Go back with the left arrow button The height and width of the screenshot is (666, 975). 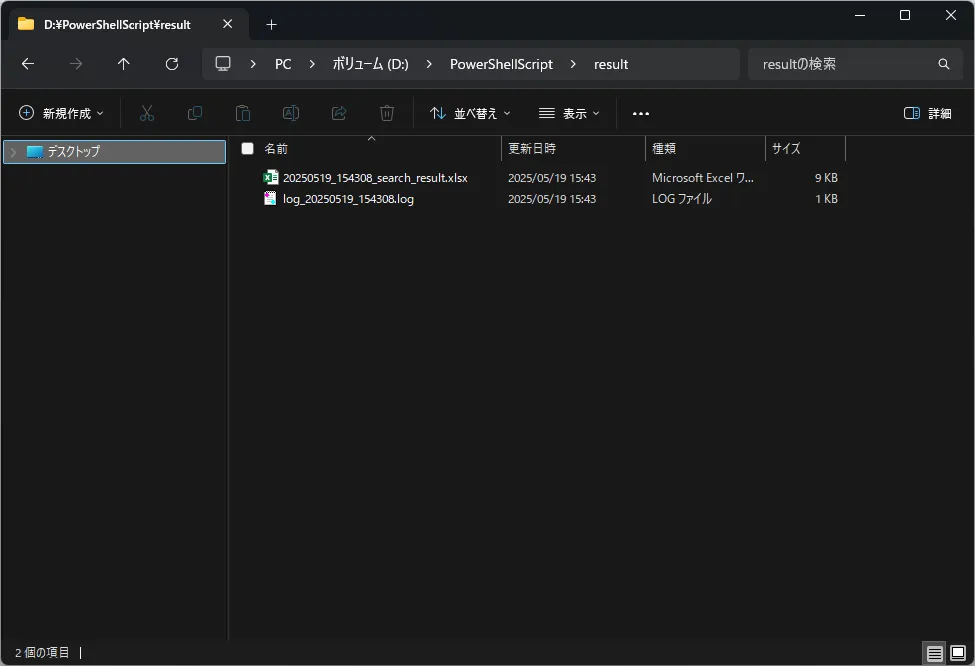click(x=28, y=64)
